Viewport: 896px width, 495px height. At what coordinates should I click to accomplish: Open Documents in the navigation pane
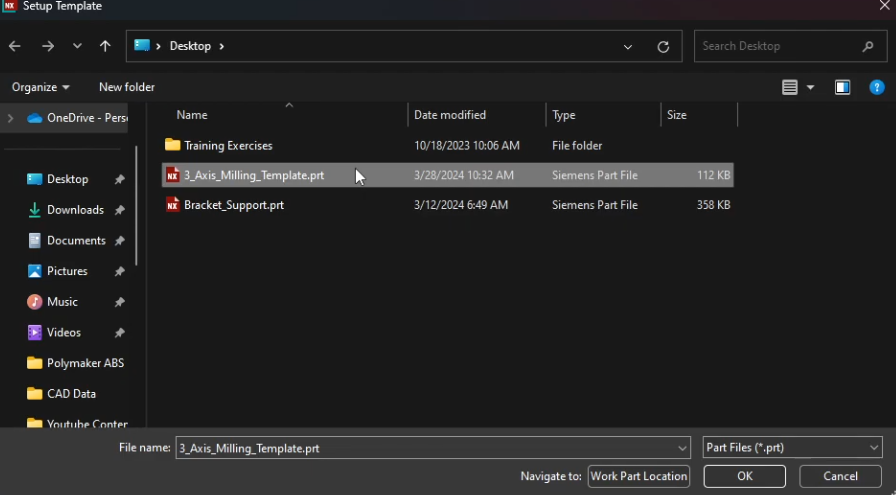click(x=76, y=241)
